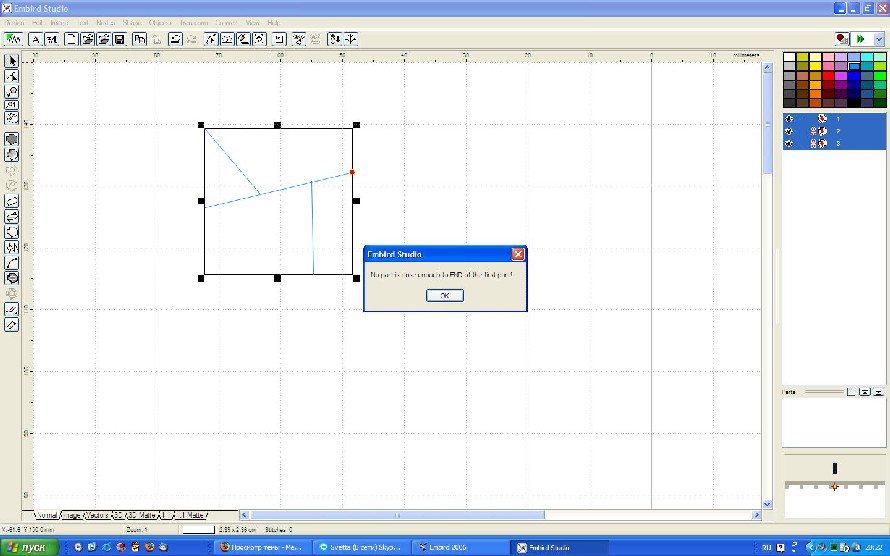The width and height of the screenshot is (890, 556).
Task: Click the green fast-forward generate stitches icon
Action: 860,39
